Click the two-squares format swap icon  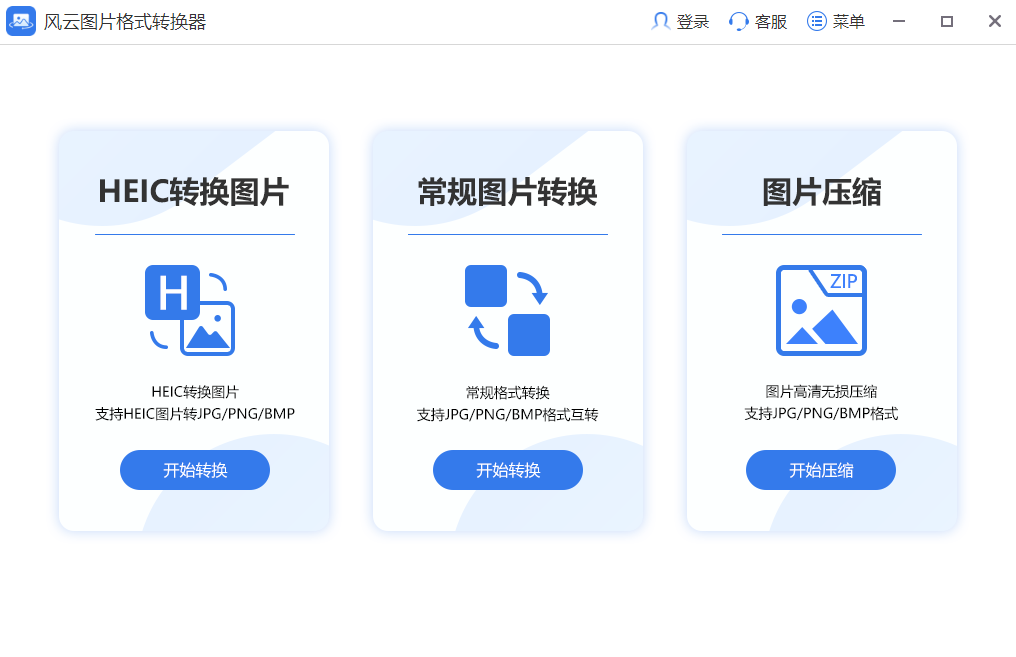[x=507, y=310]
